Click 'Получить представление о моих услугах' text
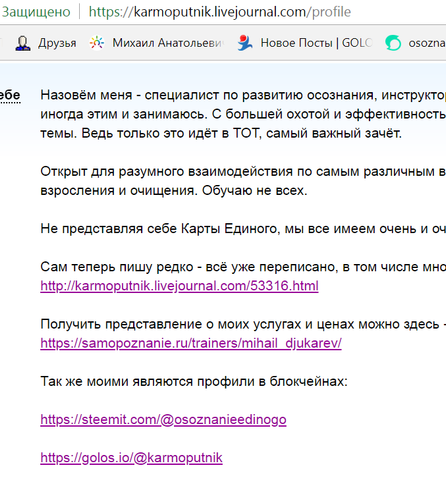446x480 pixels. (243, 324)
